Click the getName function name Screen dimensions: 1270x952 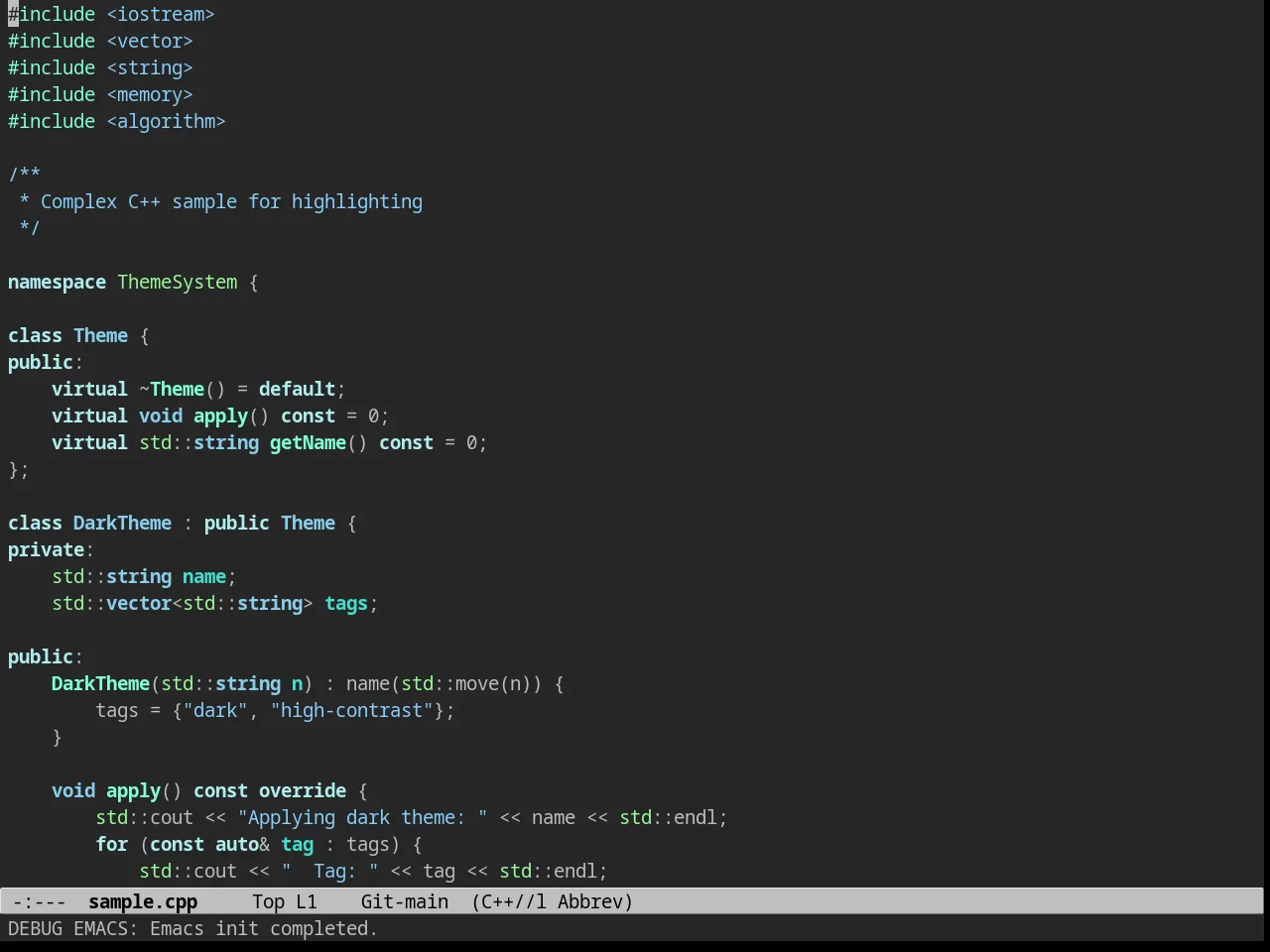point(308,442)
